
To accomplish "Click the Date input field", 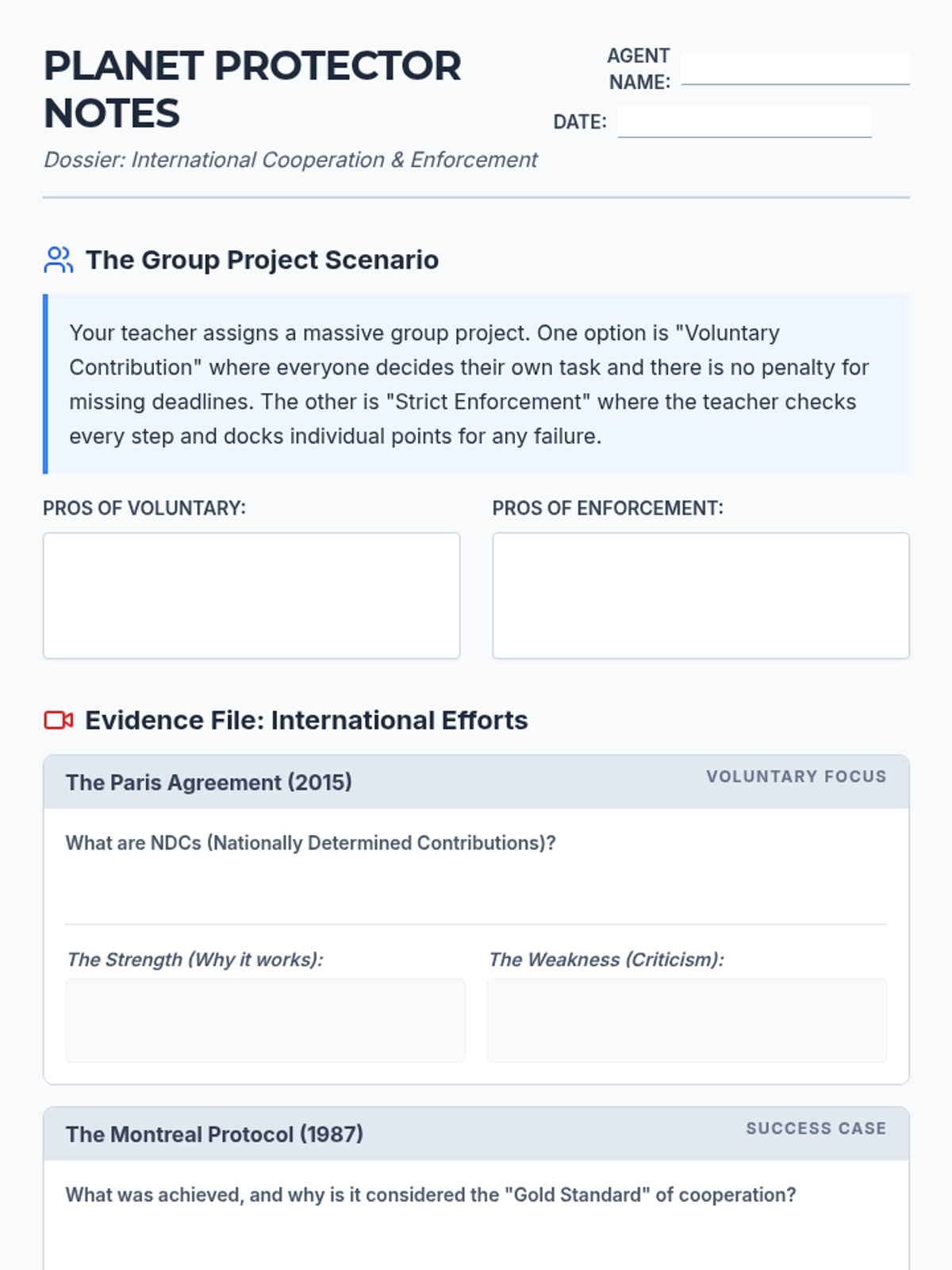I will (x=744, y=122).
